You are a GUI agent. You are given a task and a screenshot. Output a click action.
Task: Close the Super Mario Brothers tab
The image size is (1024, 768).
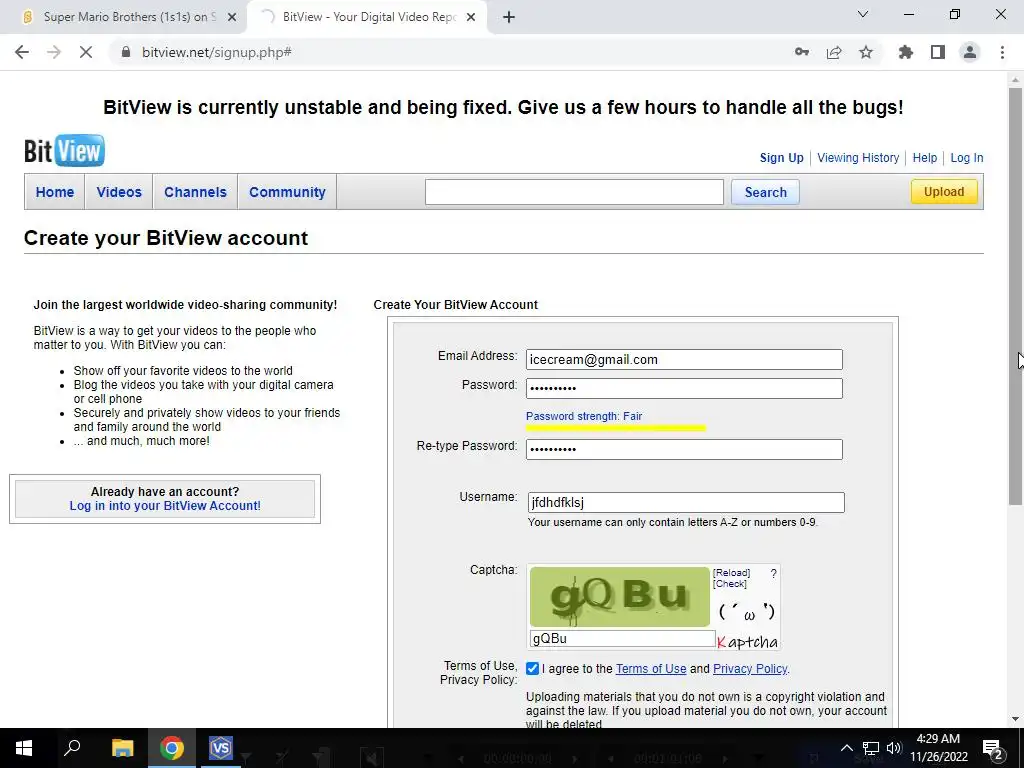pyautogui.click(x=232, y=18)
